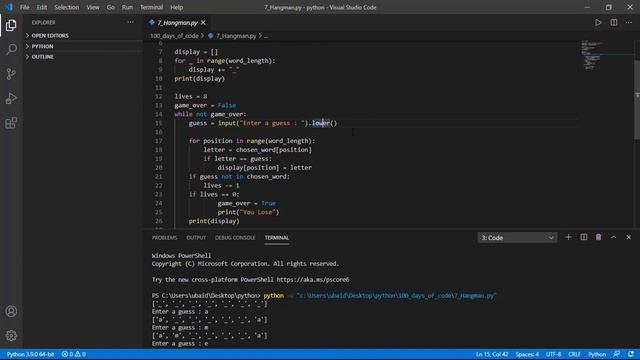
Task: Select the Terminal panel tab
Action: (277, 238)
